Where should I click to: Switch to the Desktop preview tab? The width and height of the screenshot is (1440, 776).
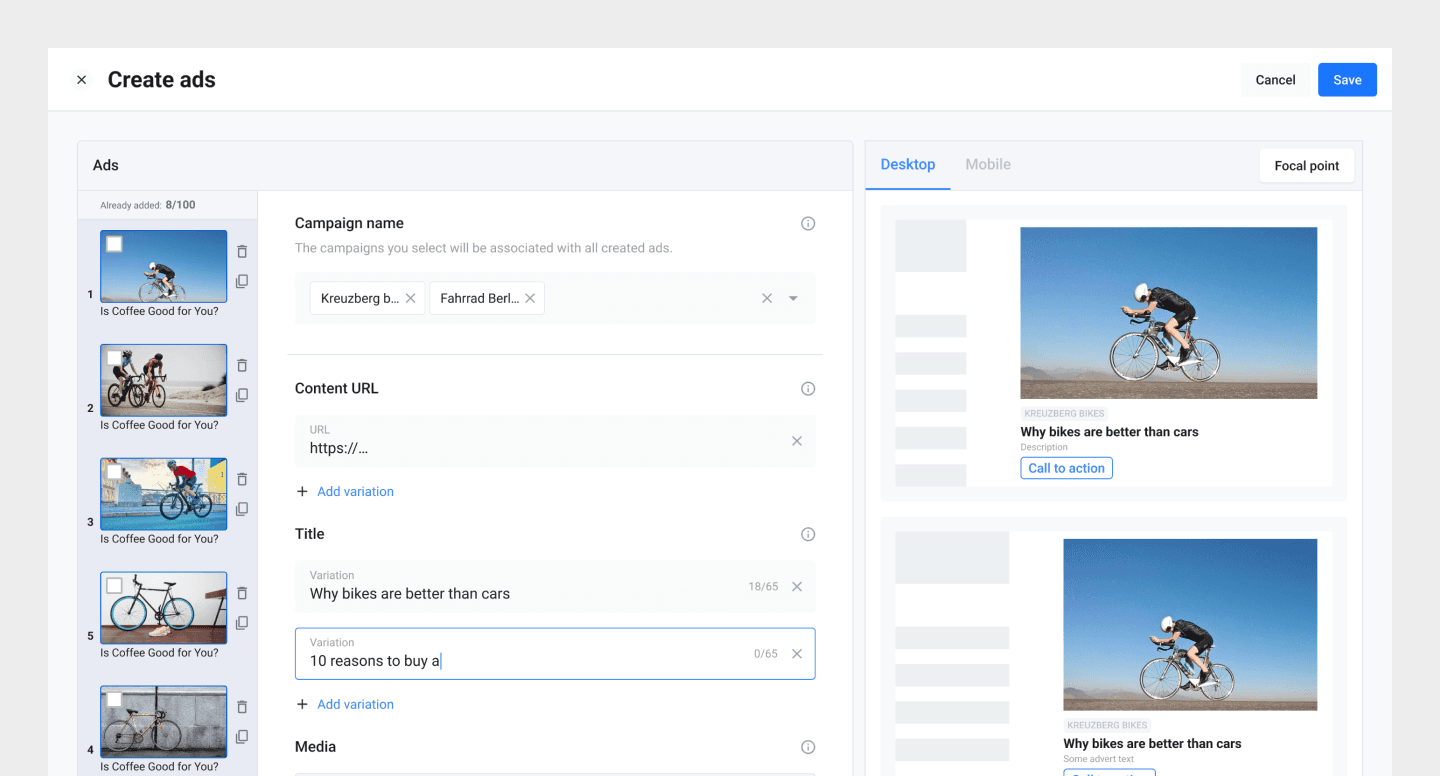[908, 165]
